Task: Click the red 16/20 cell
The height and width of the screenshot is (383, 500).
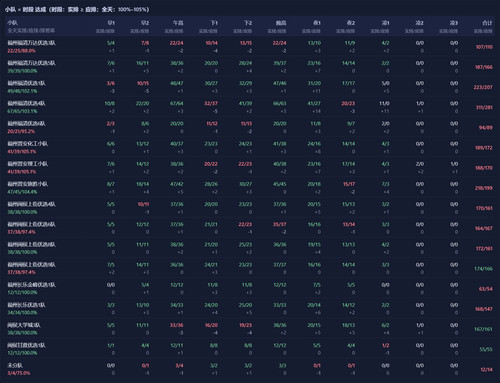Action: pos(211,325)
